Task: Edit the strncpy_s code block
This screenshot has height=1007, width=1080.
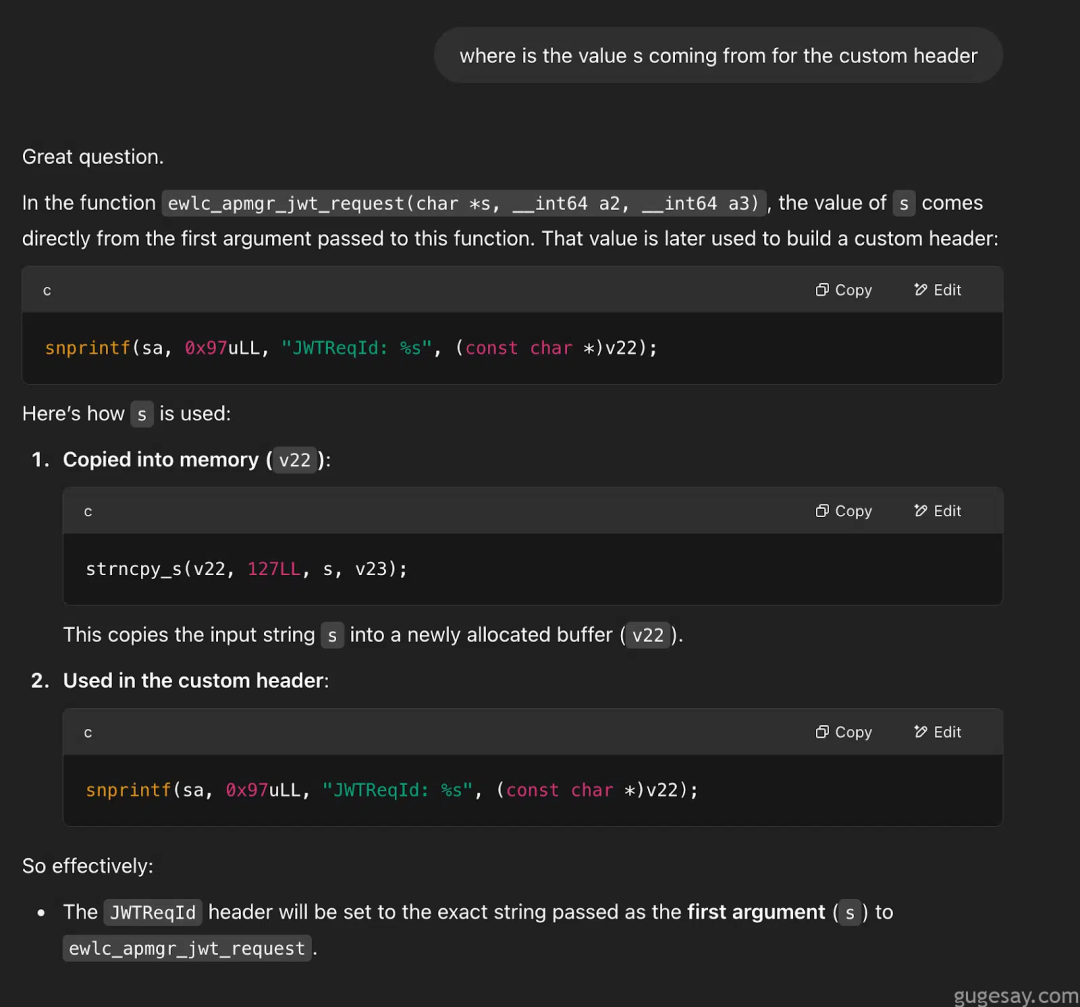Action: click(937, 511)
